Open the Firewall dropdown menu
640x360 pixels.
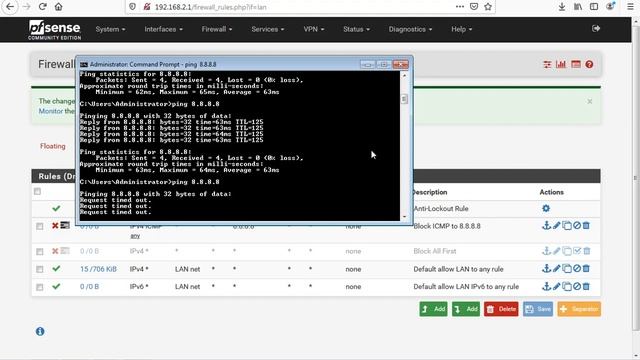(217, 29)
